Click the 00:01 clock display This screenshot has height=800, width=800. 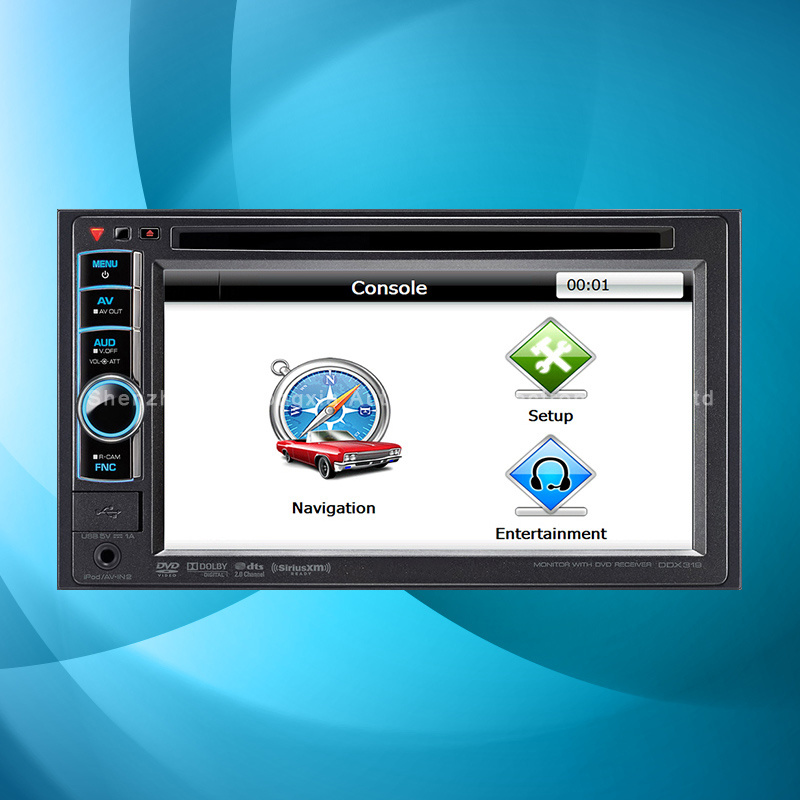(x=619, y=285)
